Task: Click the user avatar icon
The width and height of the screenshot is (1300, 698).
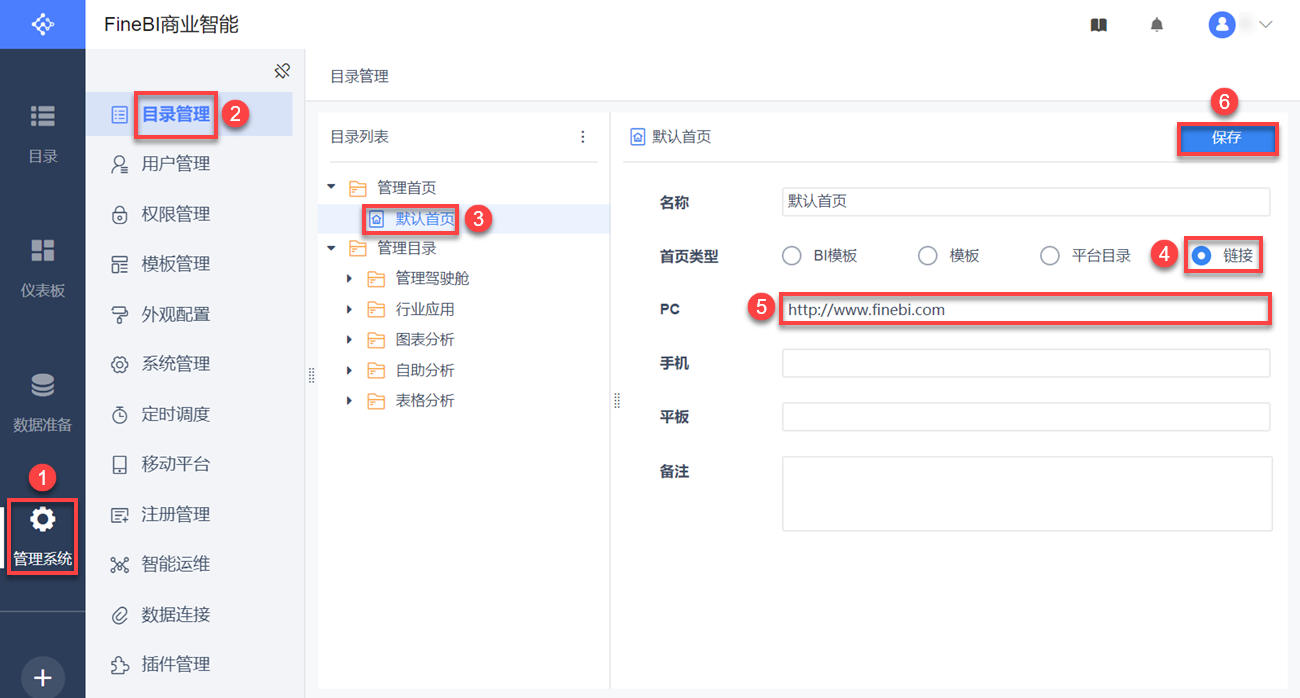Action: pos(1222,25)
